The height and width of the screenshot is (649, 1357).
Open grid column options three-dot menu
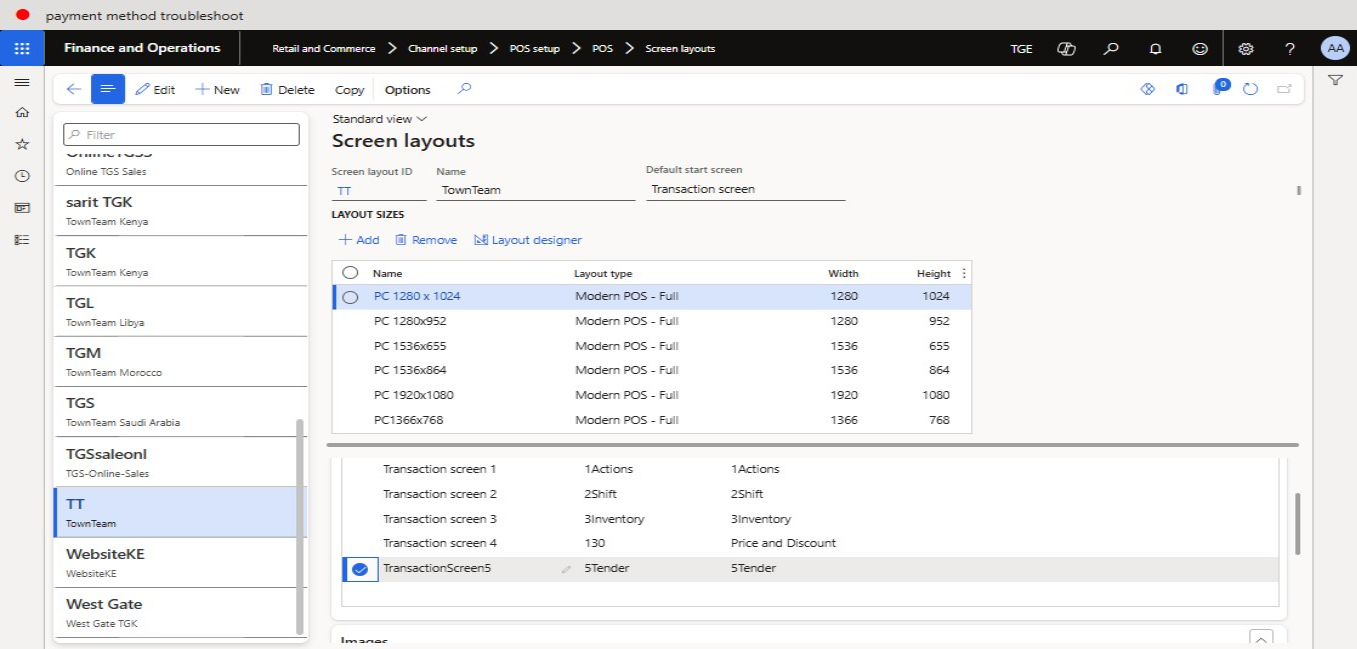(964, 273)
